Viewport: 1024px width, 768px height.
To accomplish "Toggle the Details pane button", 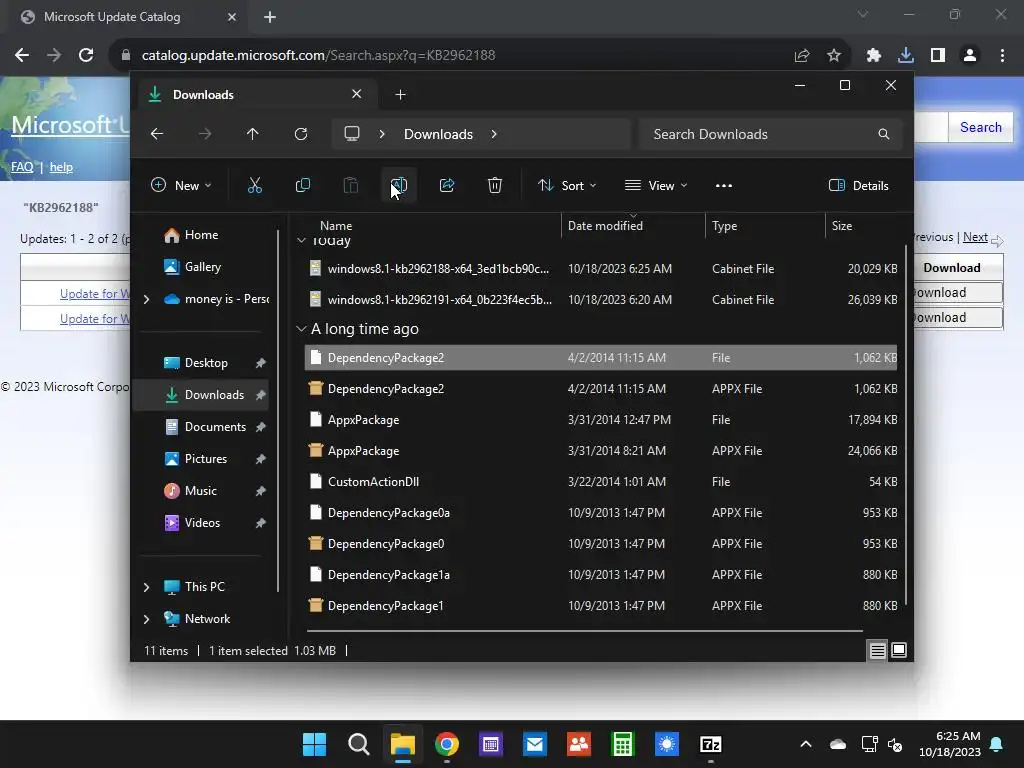I will pos(858,185).
